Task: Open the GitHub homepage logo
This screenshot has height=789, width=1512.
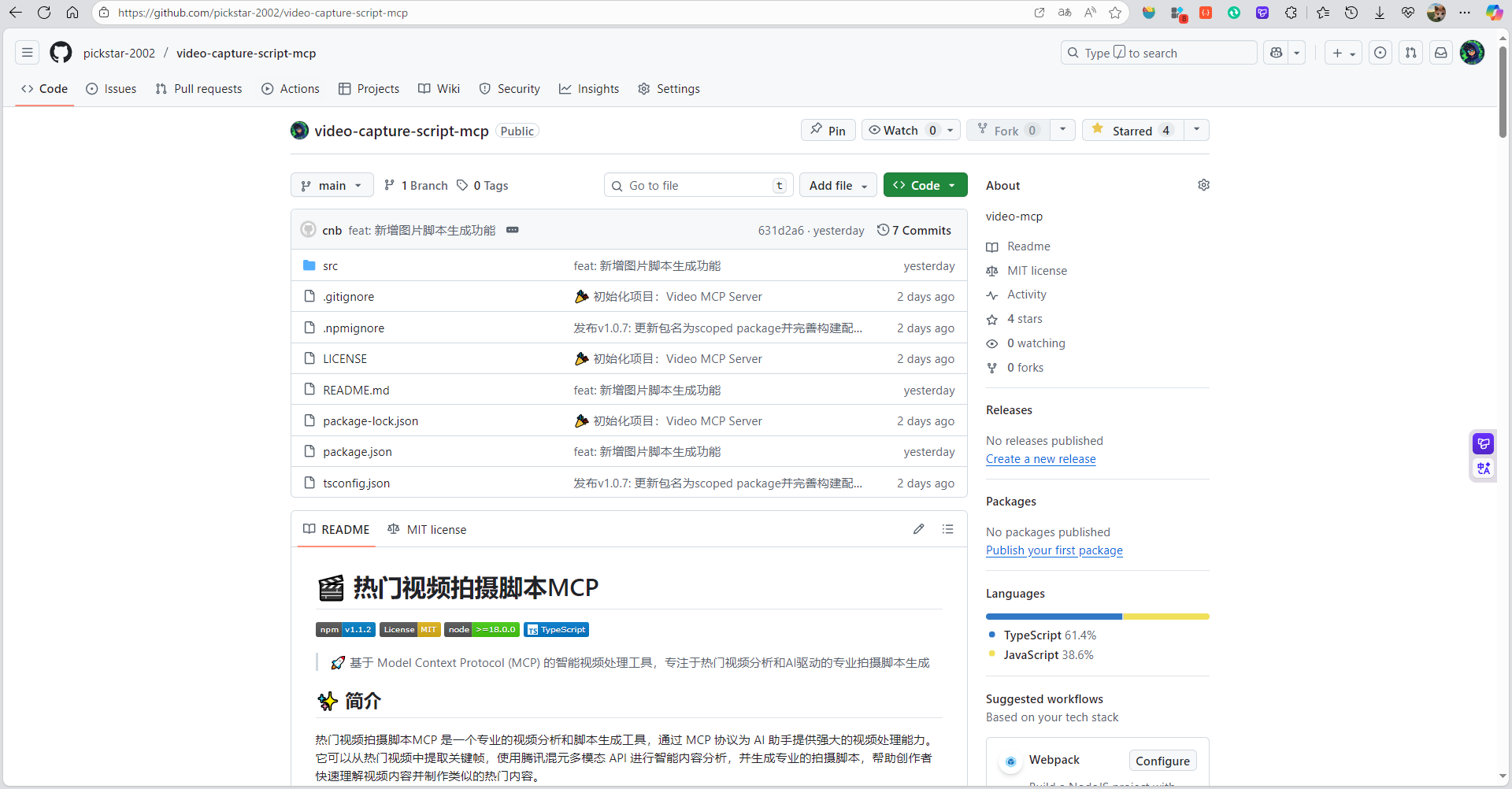Action: pyautogui.click(x=61, y=53)
